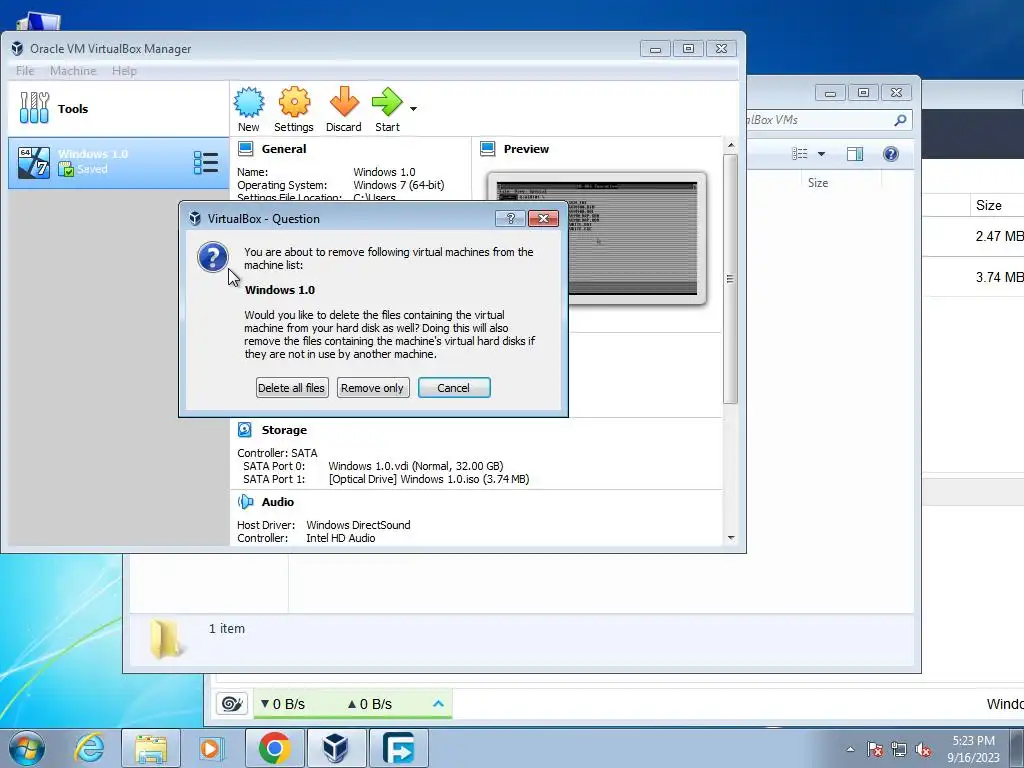Click the Preview section icon

(x=488, y=149)
